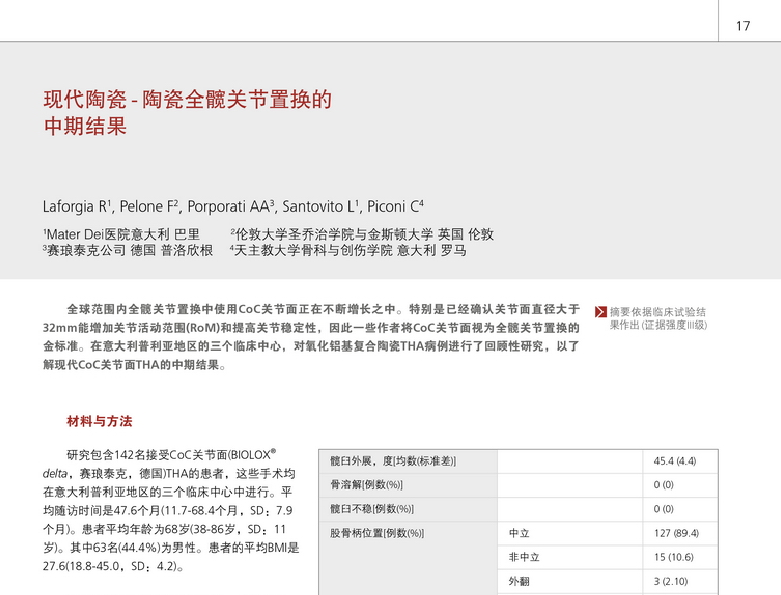Click the 非中立 cell in the table
The width and height of the screenshot is (781, 595).
(x=524, y=557)
